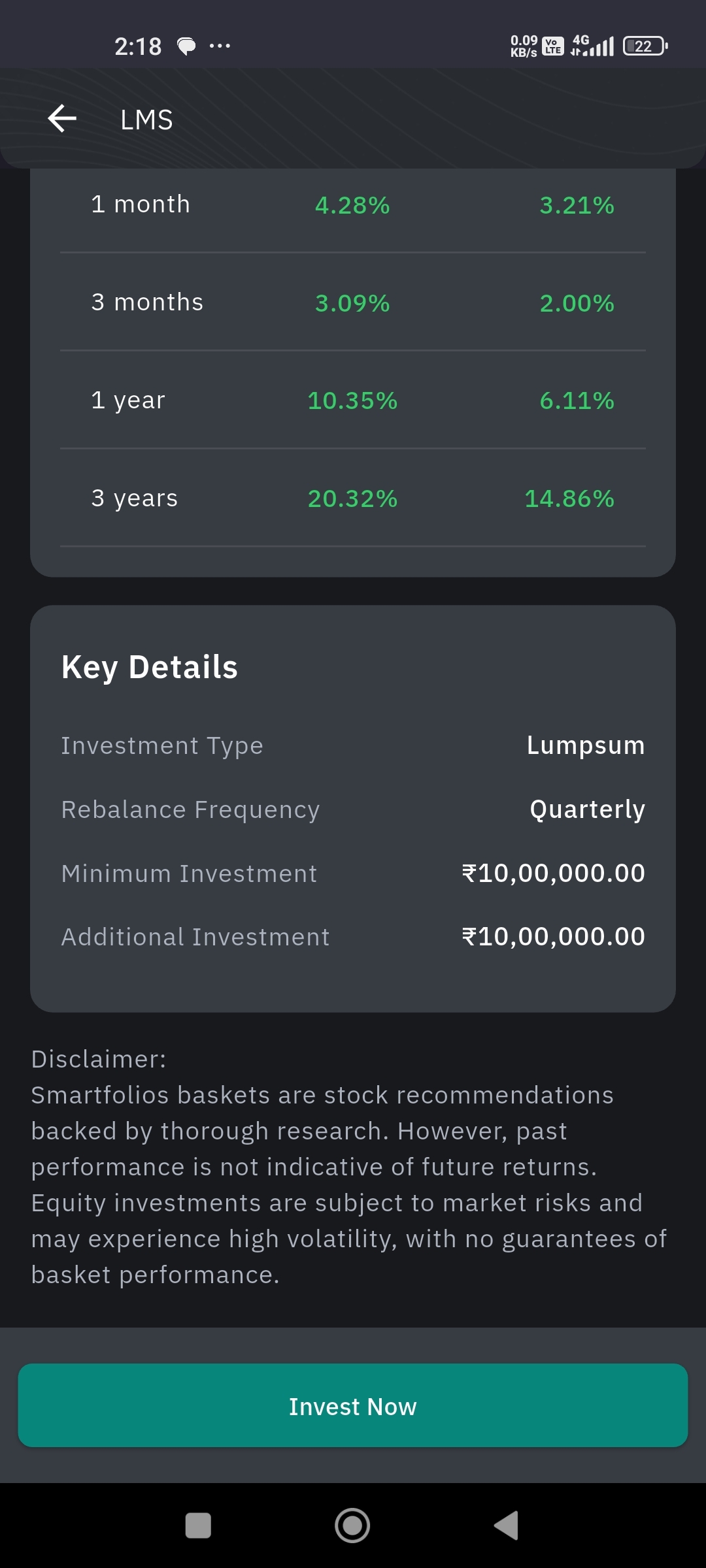Select the 1 month returns row
Image resolution: width=706 pixels, height=1568 pixels.
352,205
